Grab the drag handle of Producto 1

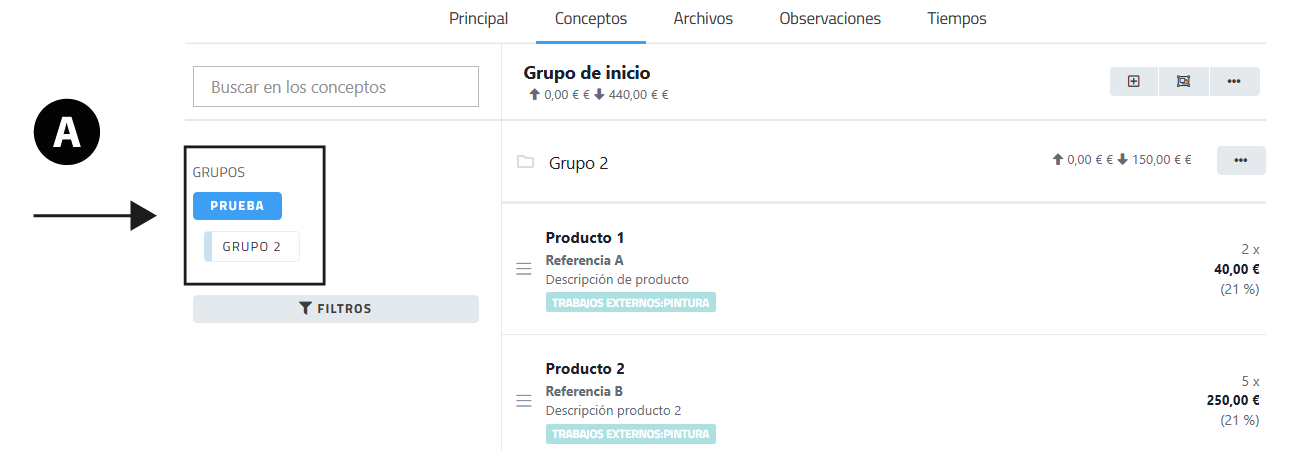point(523,269)
